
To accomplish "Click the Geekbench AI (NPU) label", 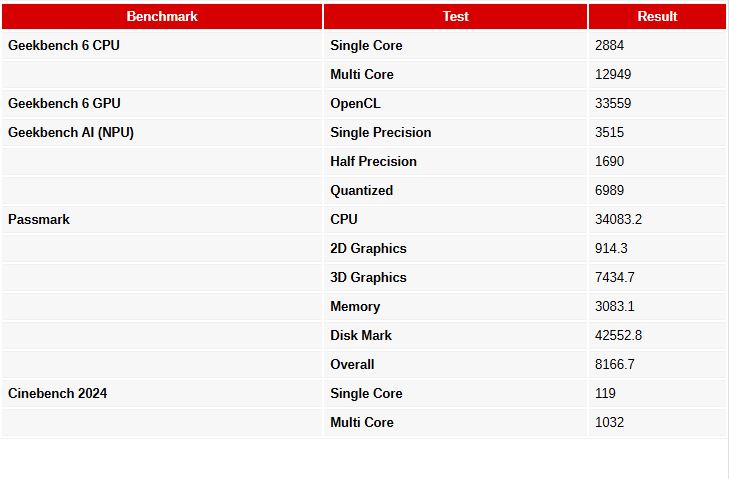I will tap(71, 132).
